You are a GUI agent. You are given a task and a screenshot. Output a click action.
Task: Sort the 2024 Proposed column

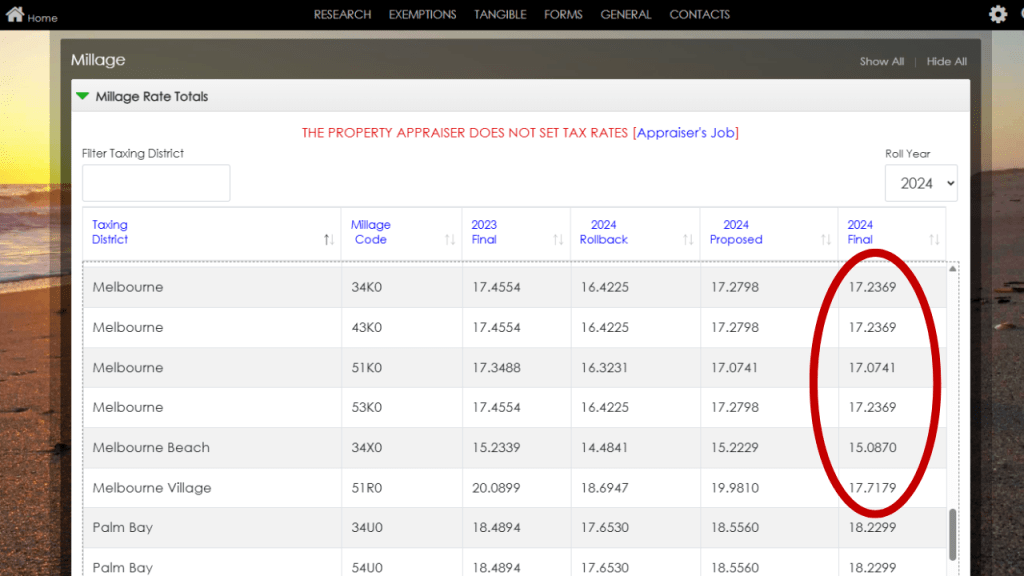[825, 239]
